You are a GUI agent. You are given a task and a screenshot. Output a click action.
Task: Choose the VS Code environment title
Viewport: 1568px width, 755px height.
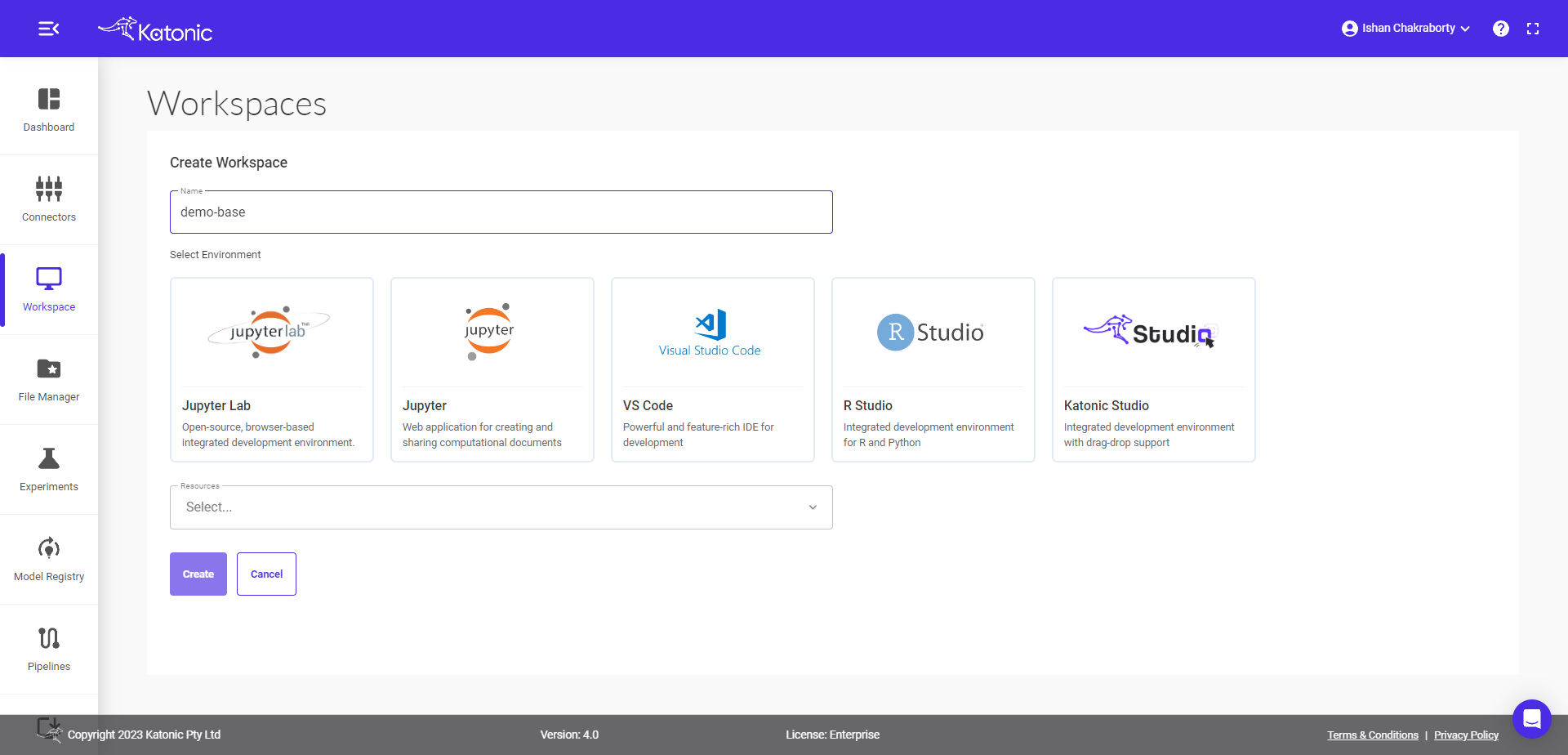648,406
